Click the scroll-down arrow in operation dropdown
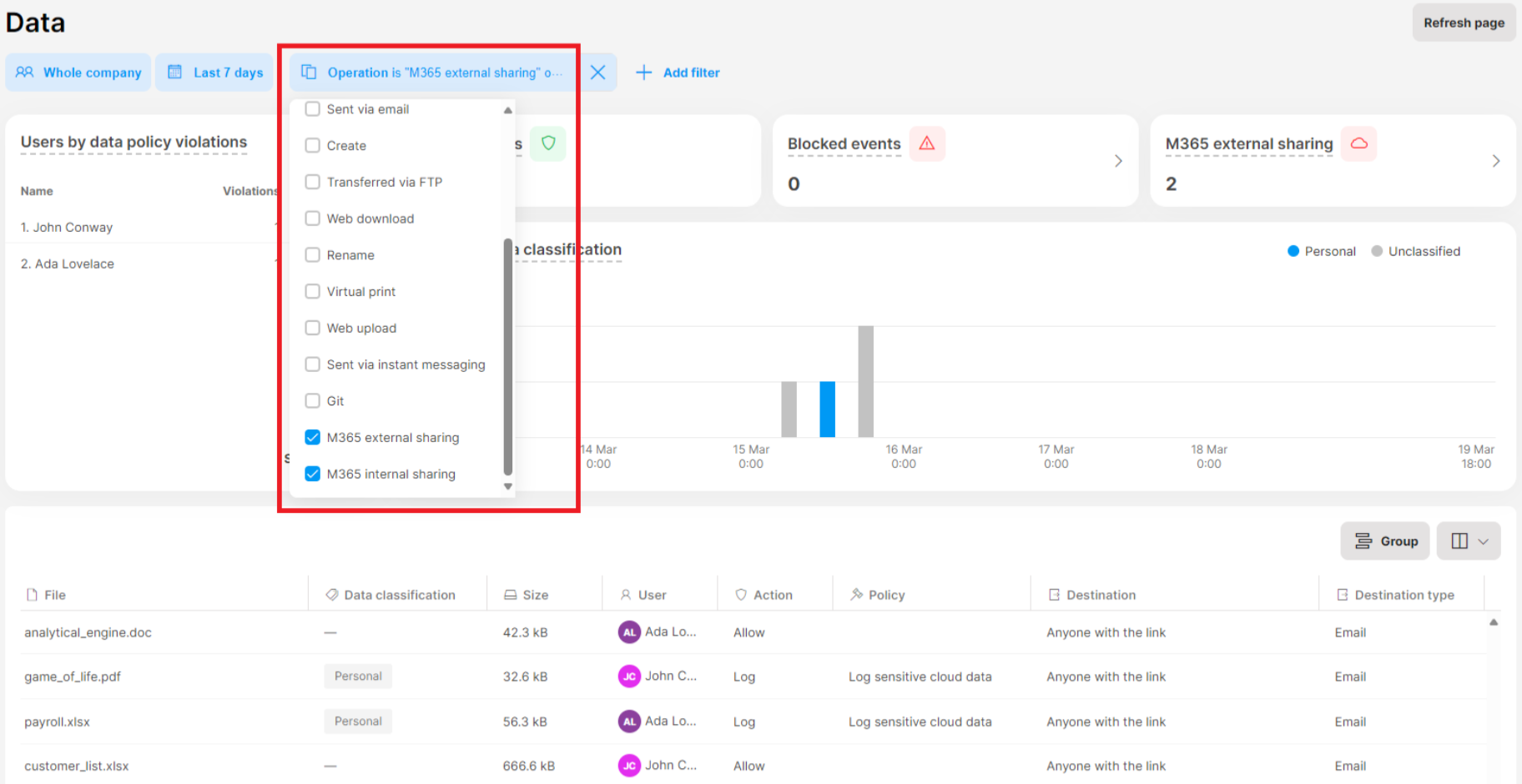The width and height of the screenshot is (1522, 784). [507, 486]
